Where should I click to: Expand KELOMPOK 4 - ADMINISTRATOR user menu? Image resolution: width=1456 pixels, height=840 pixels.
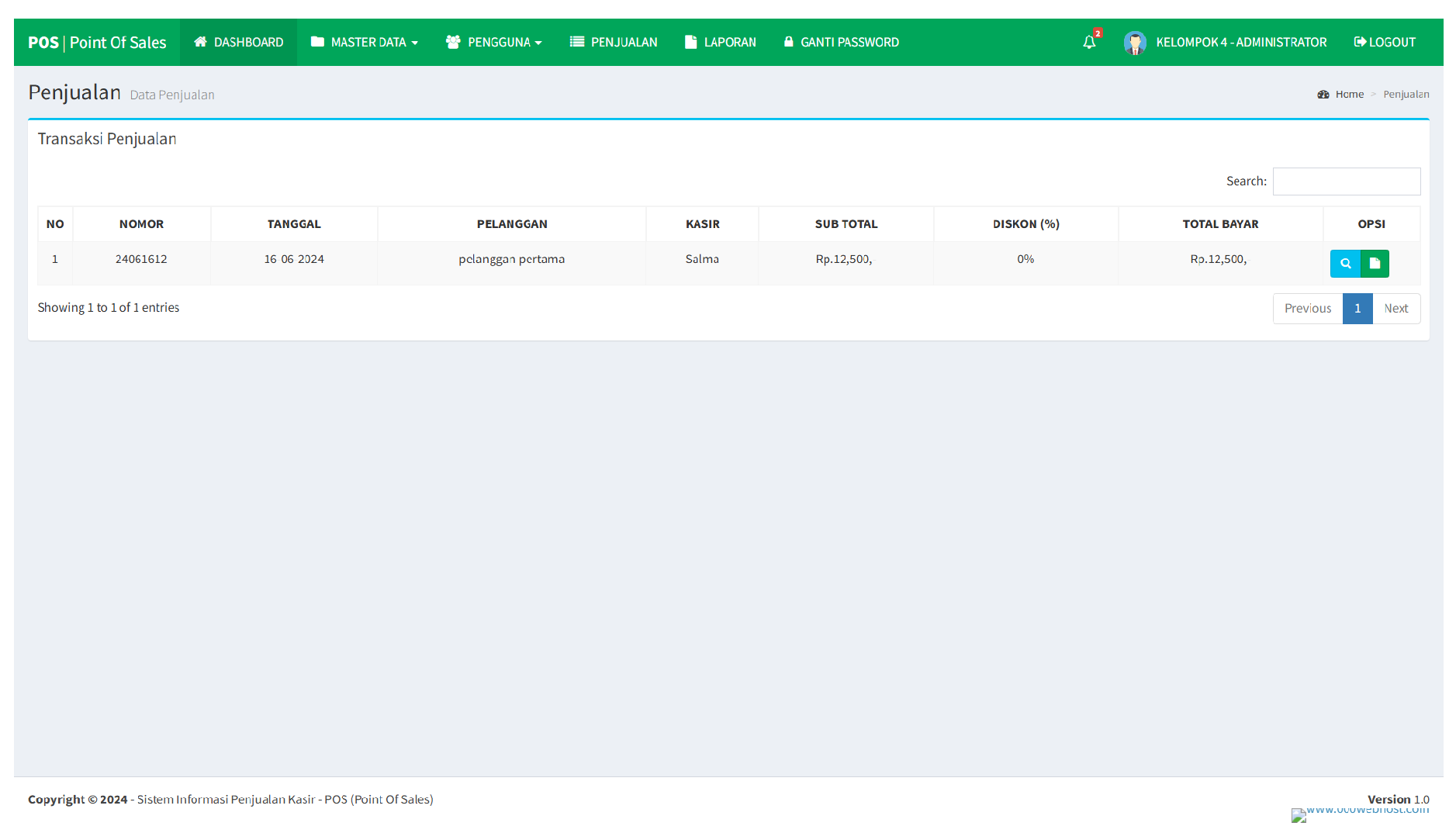[x=1241, y=43]
